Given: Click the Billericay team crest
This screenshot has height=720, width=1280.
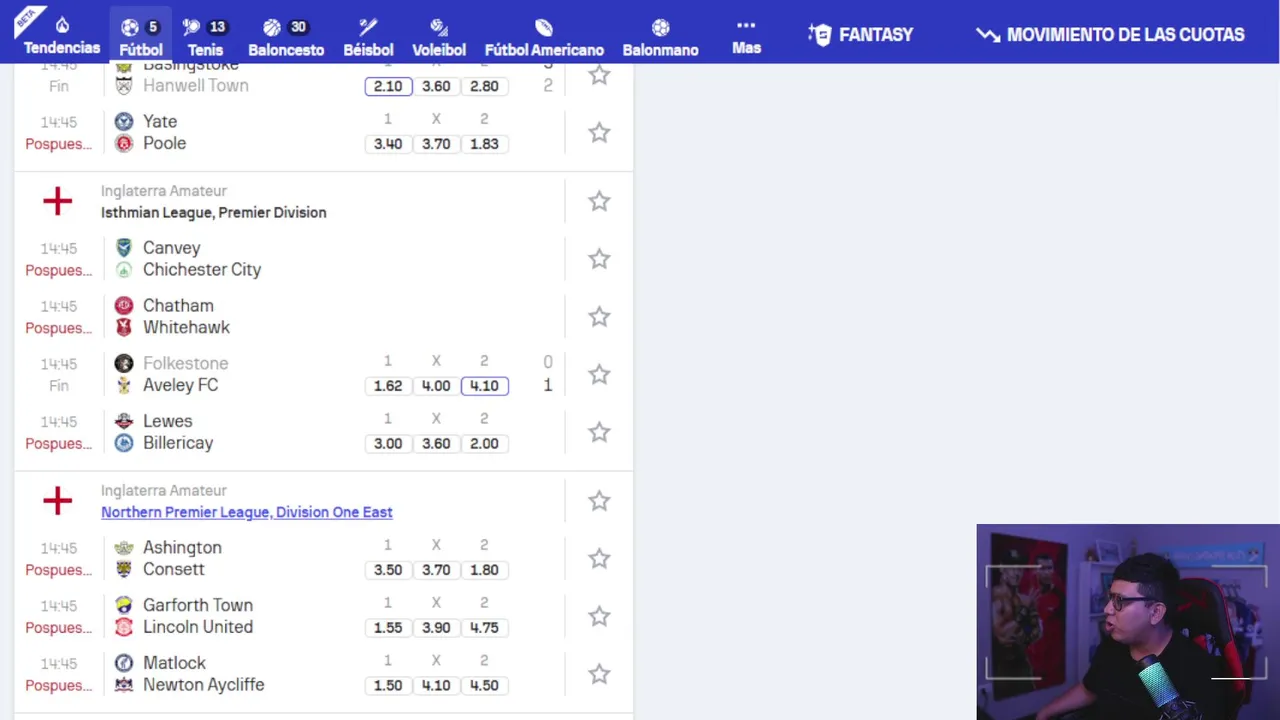Looking at the screenshot, I should point(124,443).
